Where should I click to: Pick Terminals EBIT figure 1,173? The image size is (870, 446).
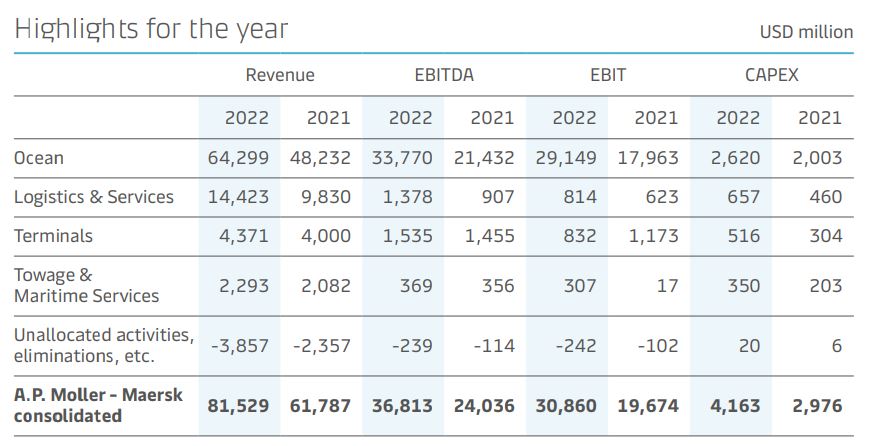coord(654,236)
